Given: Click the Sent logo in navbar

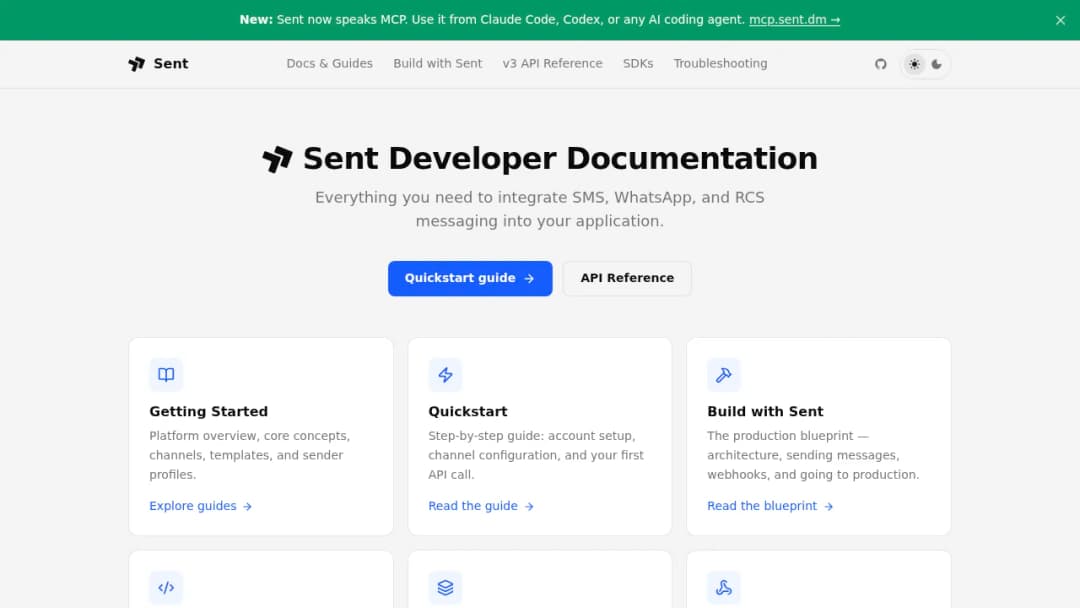Looking at the screenshot, I should point(158,63).
